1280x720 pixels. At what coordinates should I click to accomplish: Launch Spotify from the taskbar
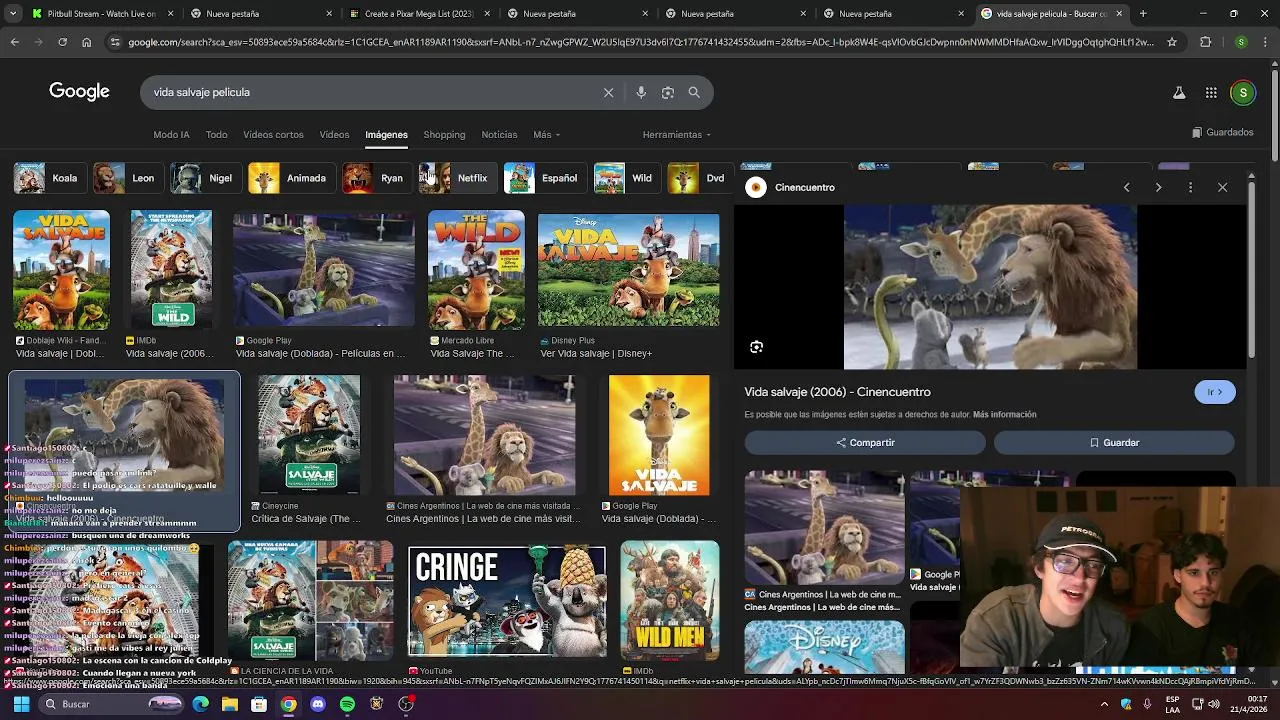(347, 704)
